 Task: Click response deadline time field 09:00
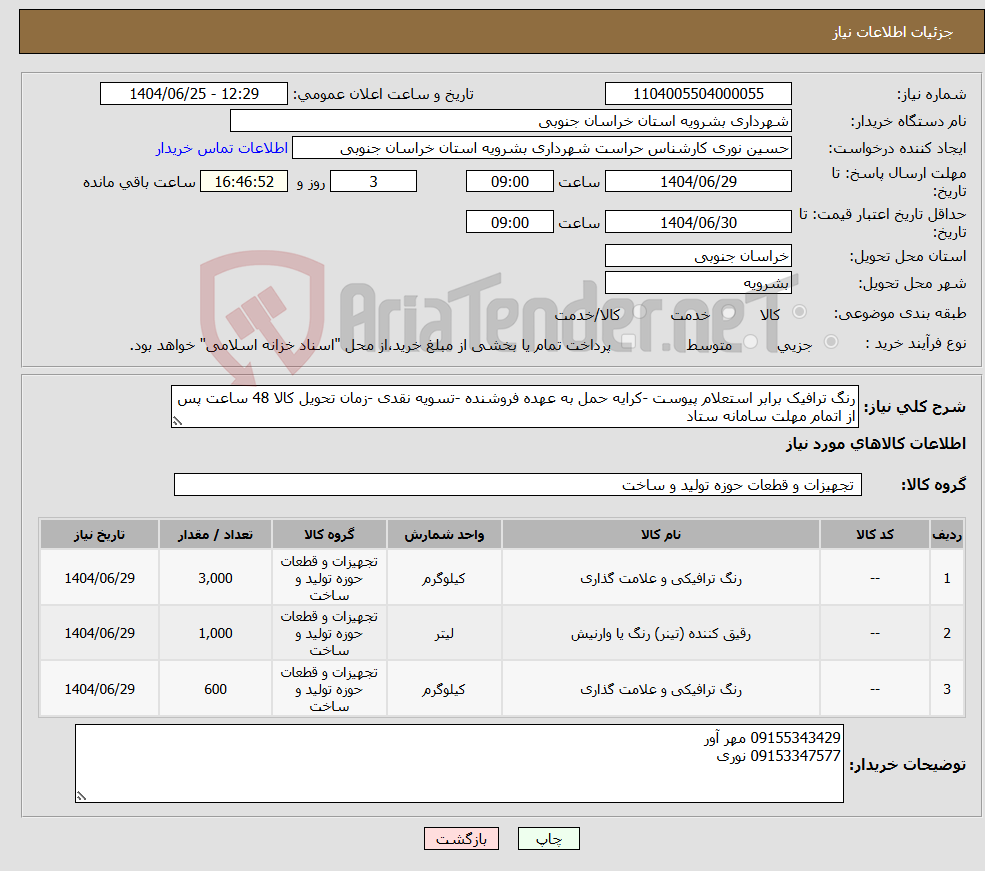click(509, 181)
